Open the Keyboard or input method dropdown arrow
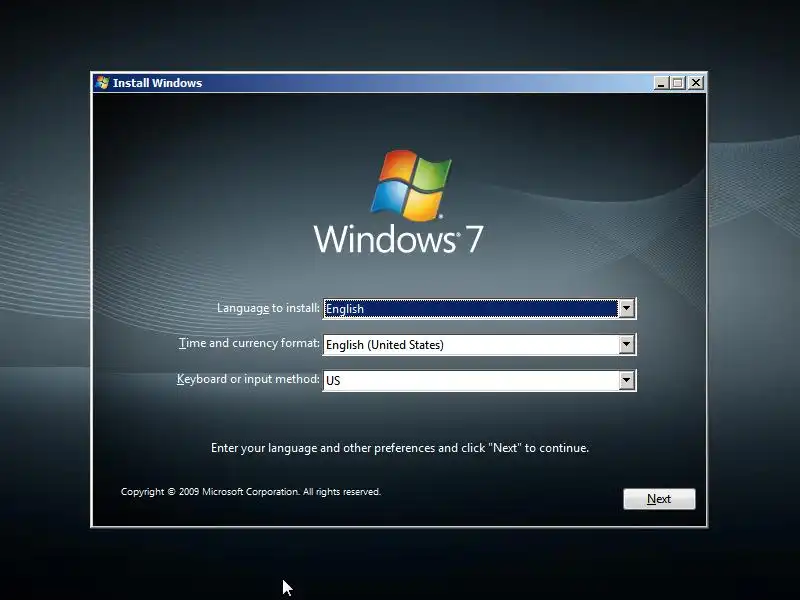Image resolution: width=800 pixels, height=600 pixels. [627, 380]
